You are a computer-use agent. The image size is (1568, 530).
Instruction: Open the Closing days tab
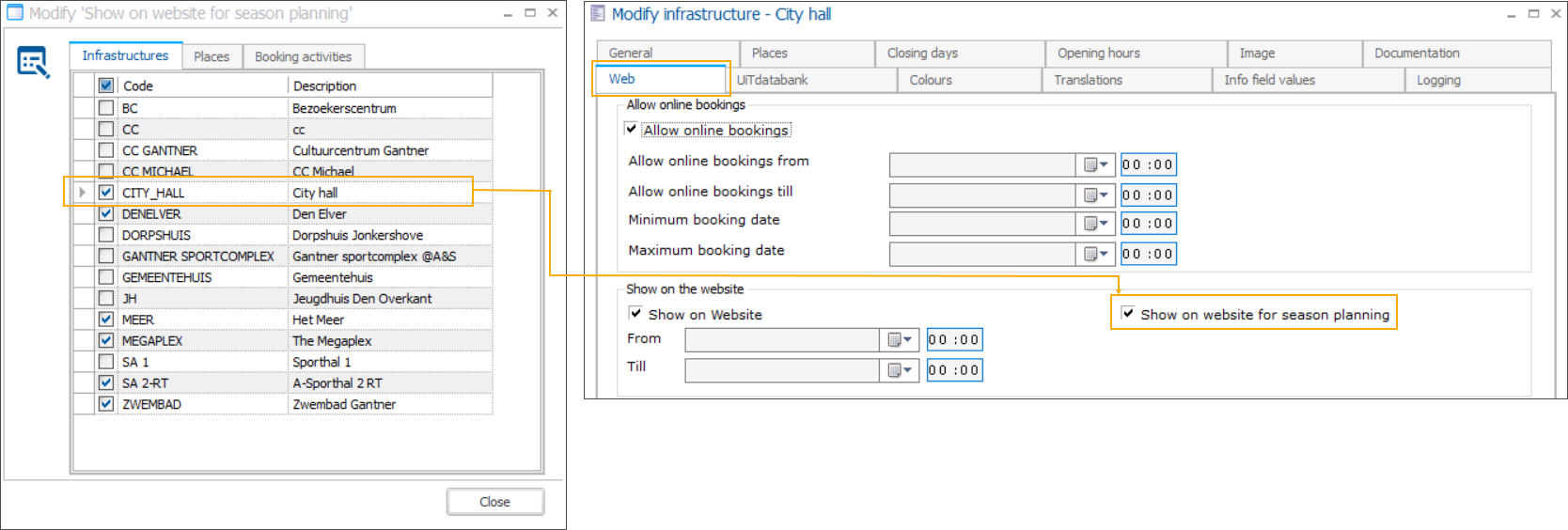pos(959,53)
